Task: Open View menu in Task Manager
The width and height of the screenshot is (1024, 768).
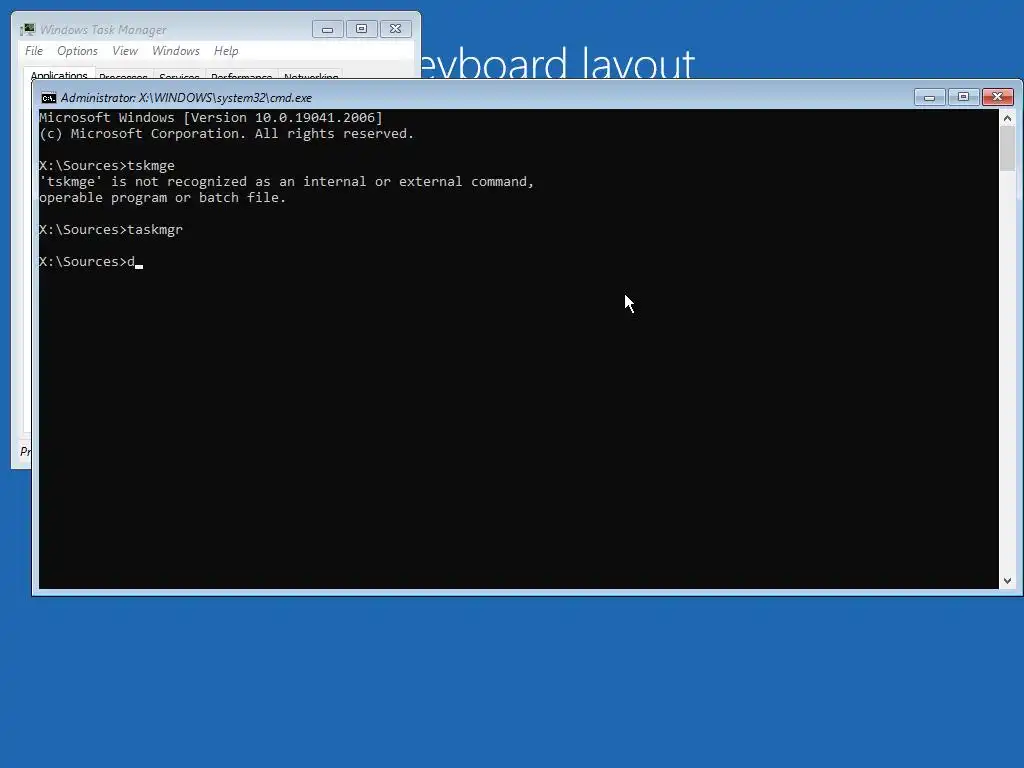Action: point(125,51)
